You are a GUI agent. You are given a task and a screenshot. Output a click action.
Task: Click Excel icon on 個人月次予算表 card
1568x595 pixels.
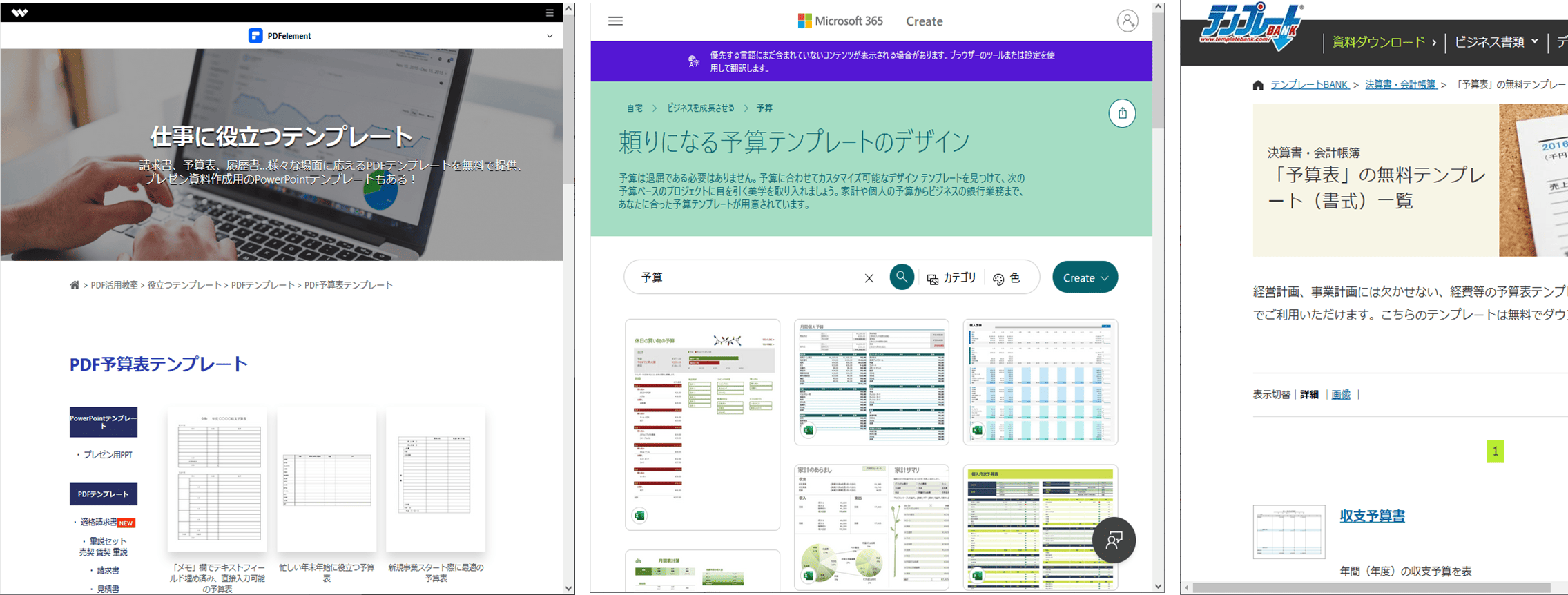pos(978,576)
